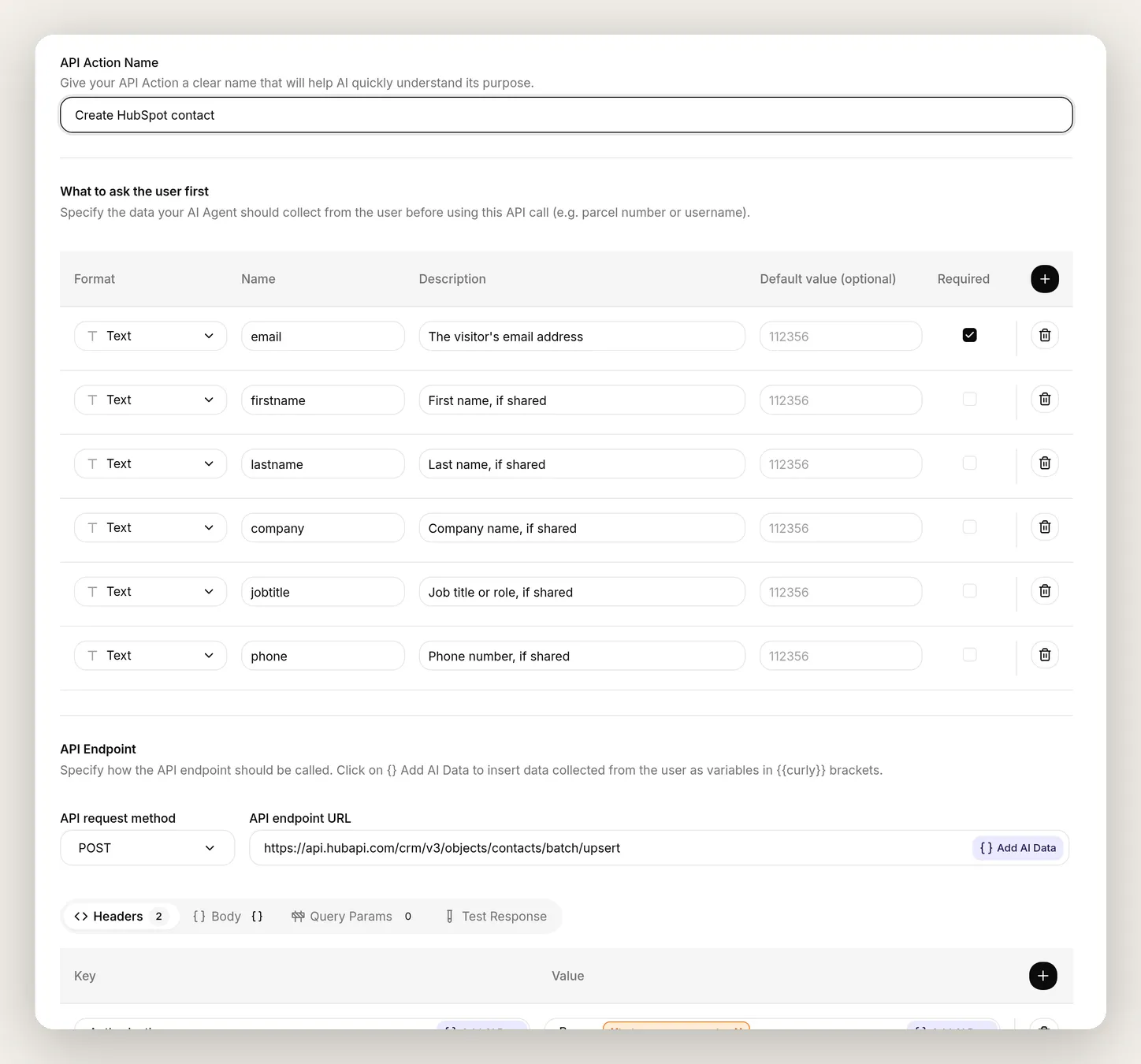Switch to the Body tab
1141x1064 pixels.
tap(228, 917)
